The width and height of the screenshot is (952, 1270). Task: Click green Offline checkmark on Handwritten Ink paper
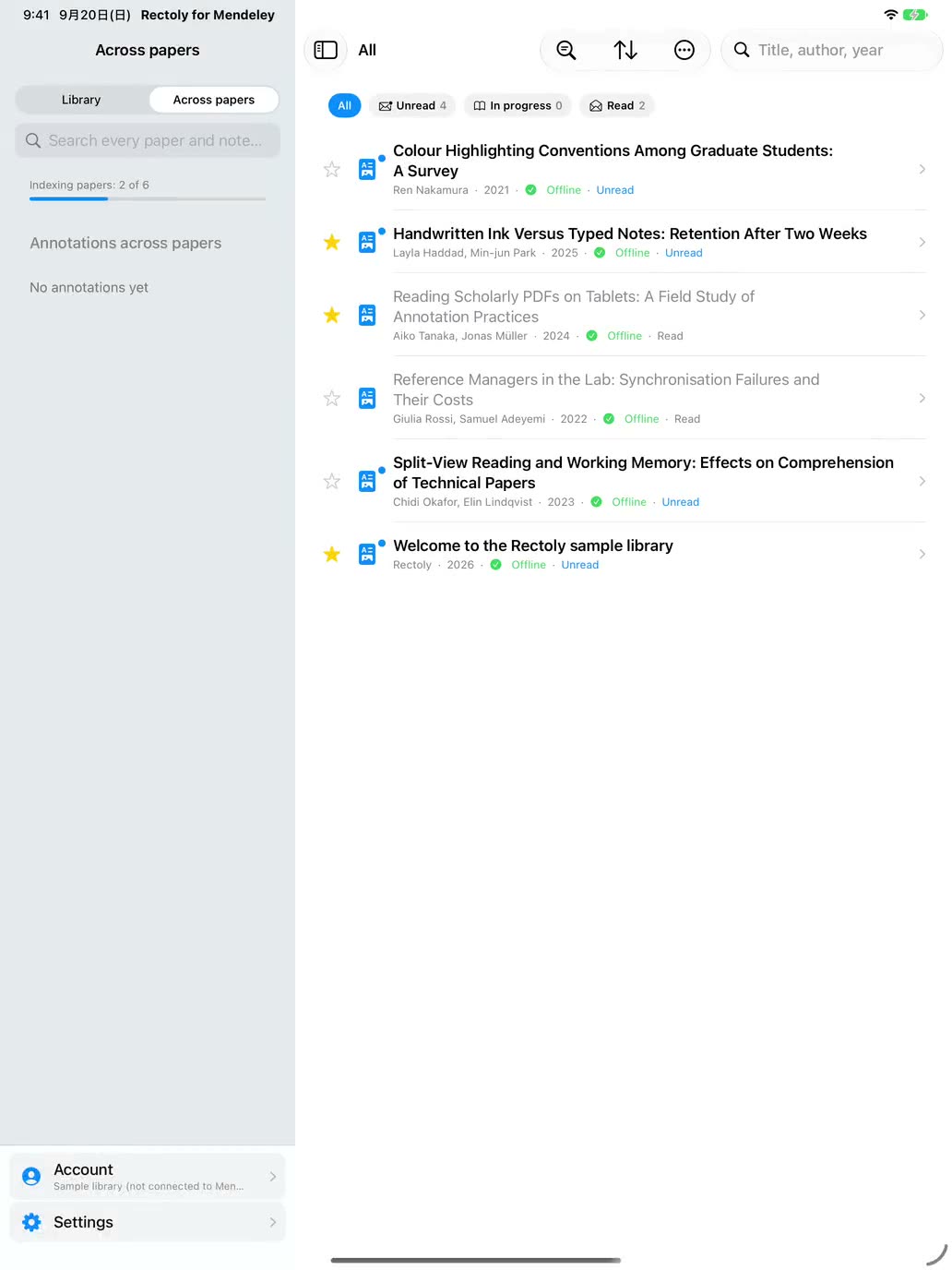coord(600,253)
